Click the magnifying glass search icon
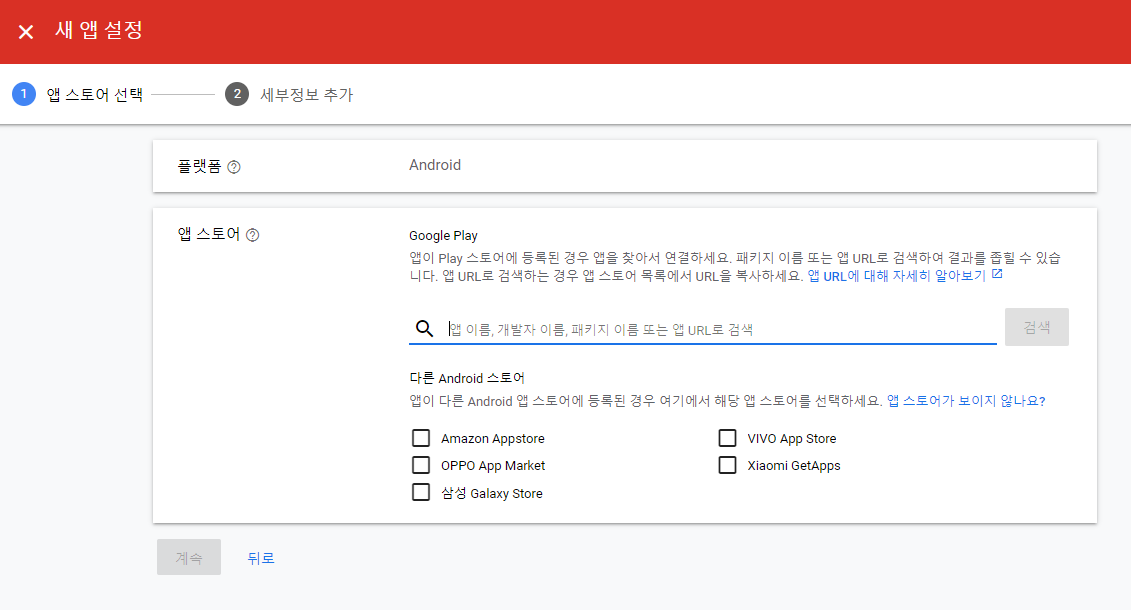 pos(424,329)
